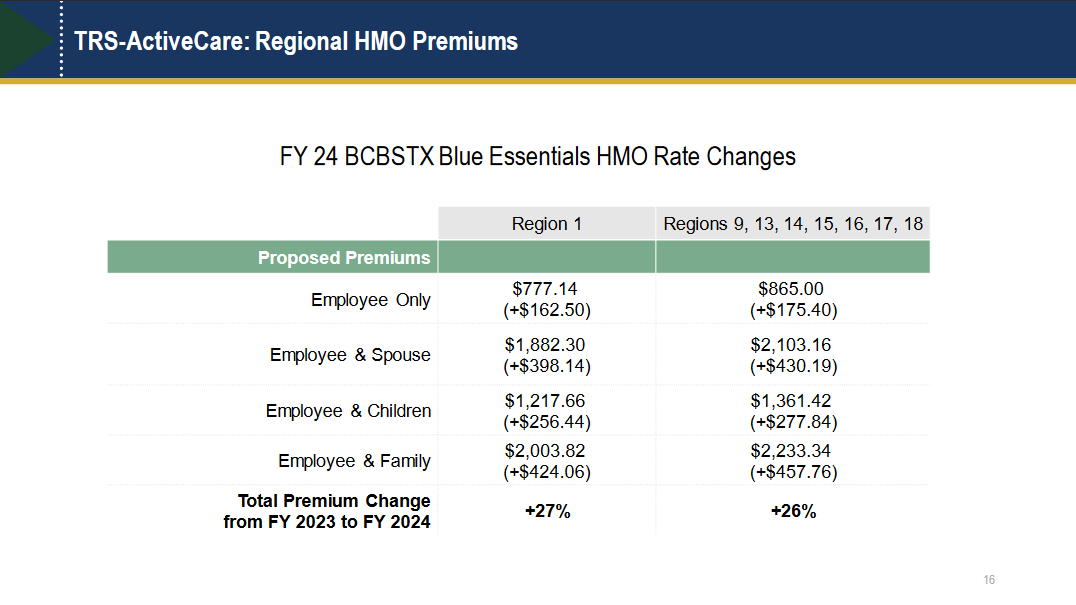The image size is (1076, 605).
Task: Select the Total Premium Change row label
Action: [327, 511]
